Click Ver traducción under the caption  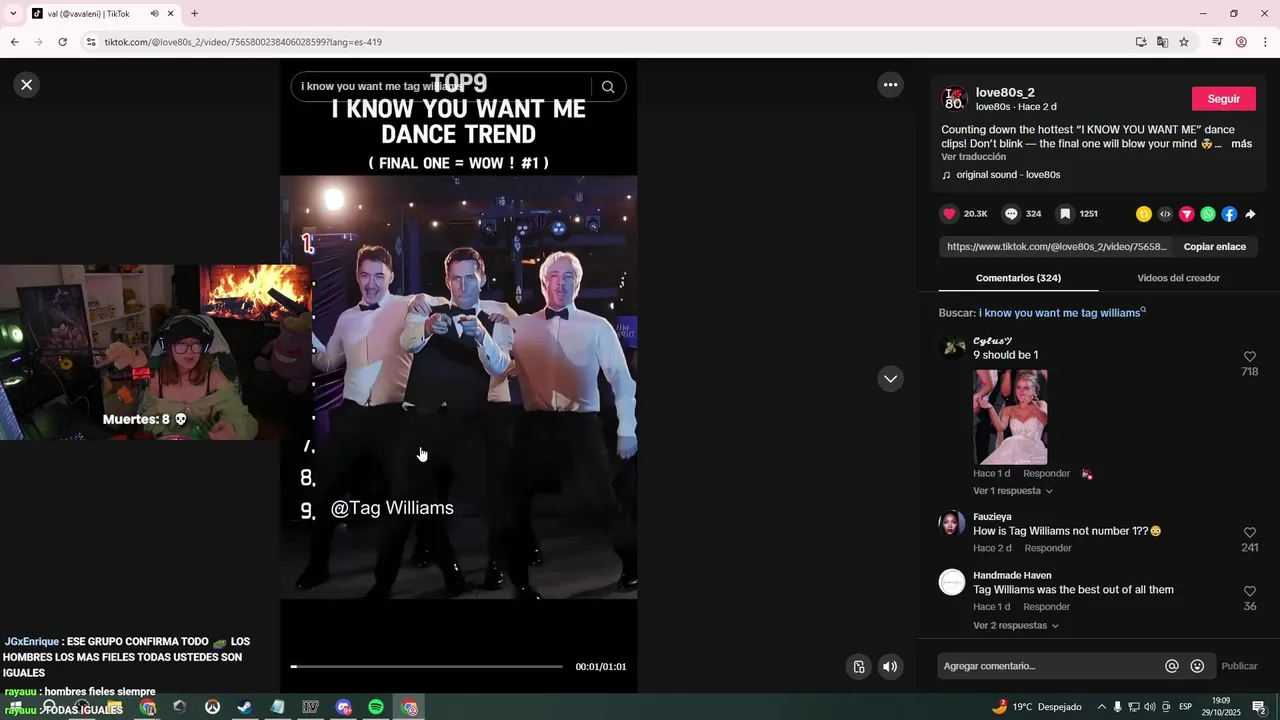tap(973, 157)
